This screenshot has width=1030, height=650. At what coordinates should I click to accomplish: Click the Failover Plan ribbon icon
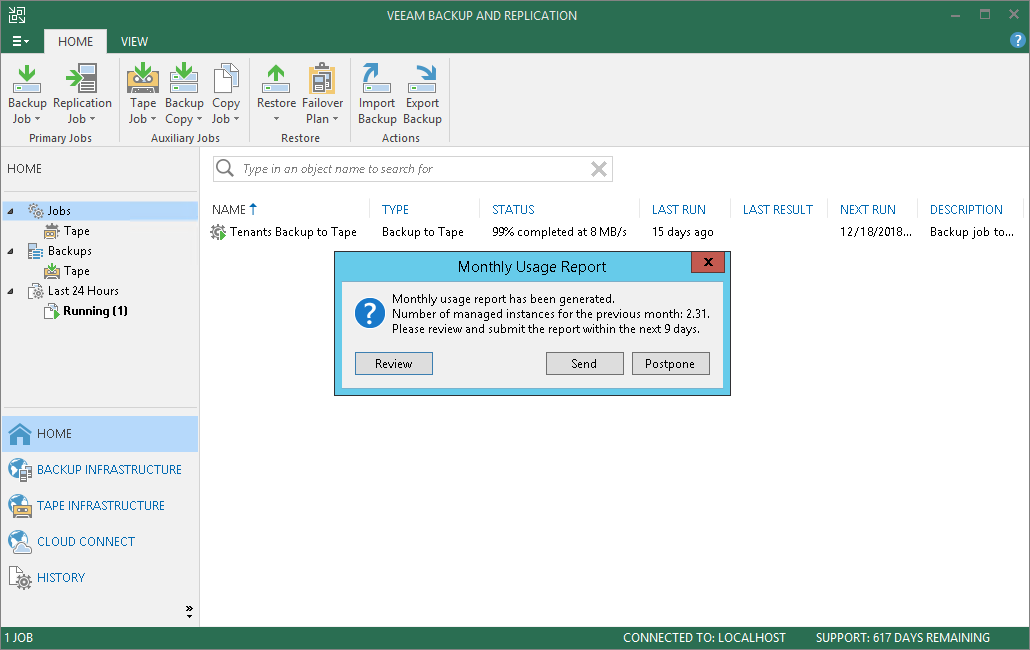(x=322, y=78)
